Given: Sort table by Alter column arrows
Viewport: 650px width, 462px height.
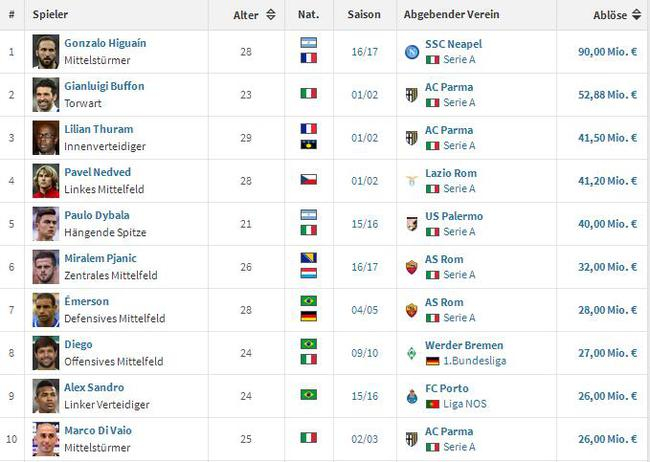Looking at the screenshot, I should pos(269,16).
